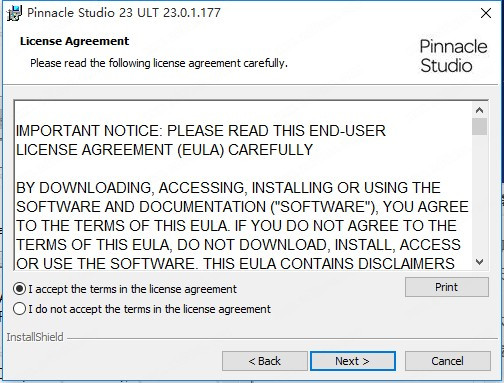Click the 'BY DOWNLOADING, ACCESSING' paragraph line

point(228,188)
